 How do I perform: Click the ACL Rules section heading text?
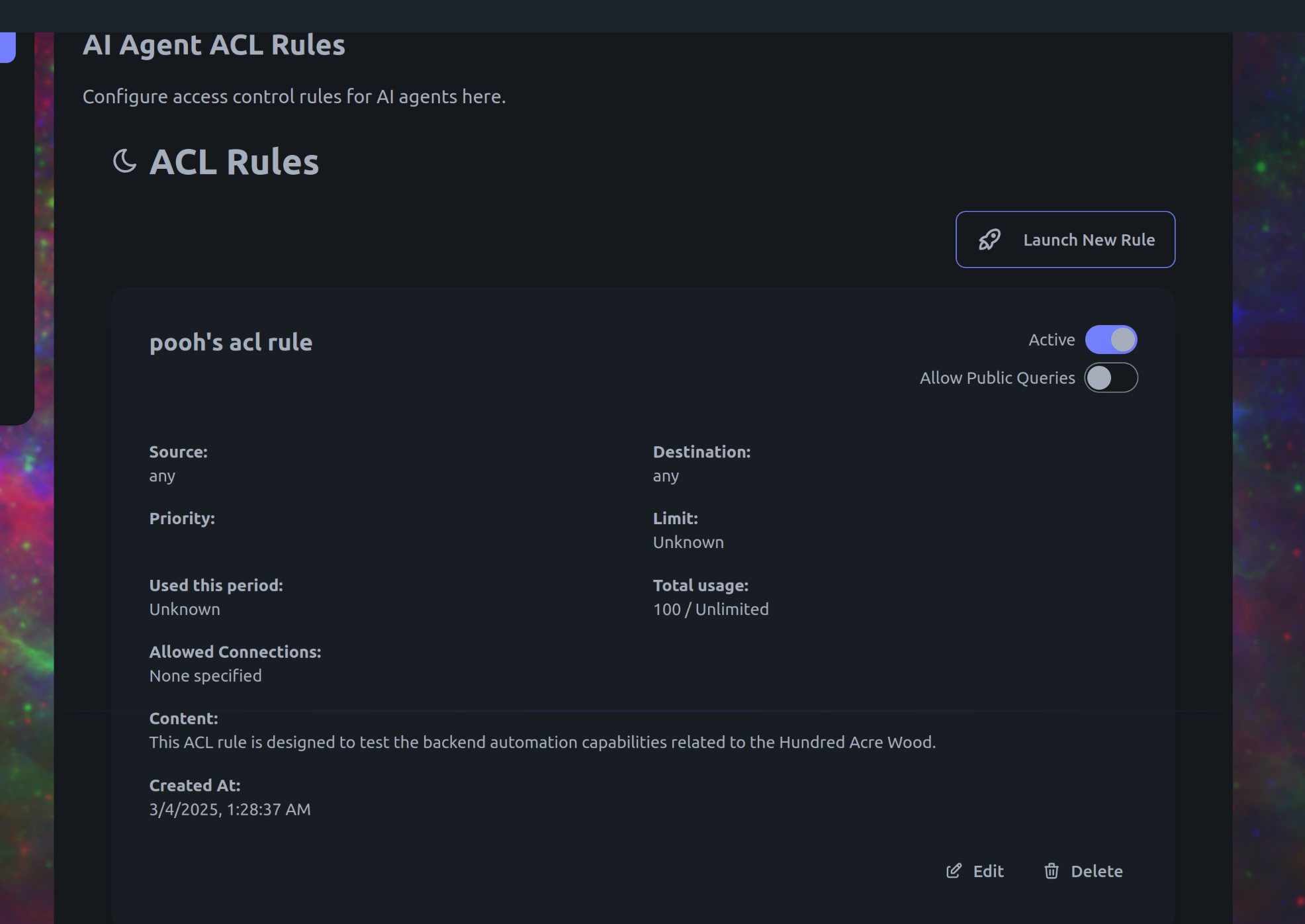point(234,162)
